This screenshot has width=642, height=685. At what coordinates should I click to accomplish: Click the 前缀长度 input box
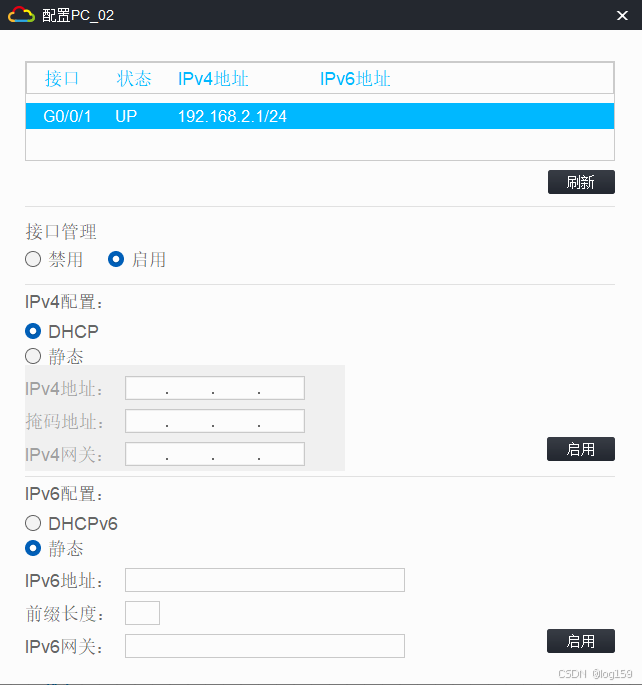click(x=142, y=613)
